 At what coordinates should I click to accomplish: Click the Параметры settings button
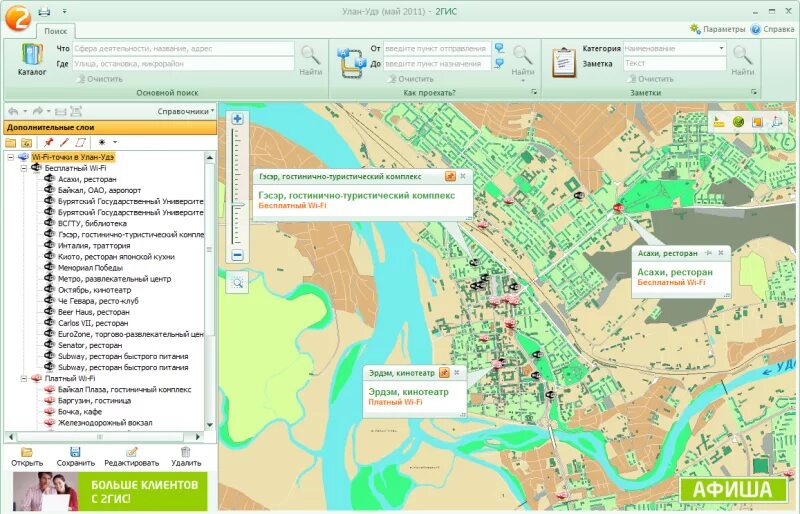pyautogui.click(x=717, y=29)
